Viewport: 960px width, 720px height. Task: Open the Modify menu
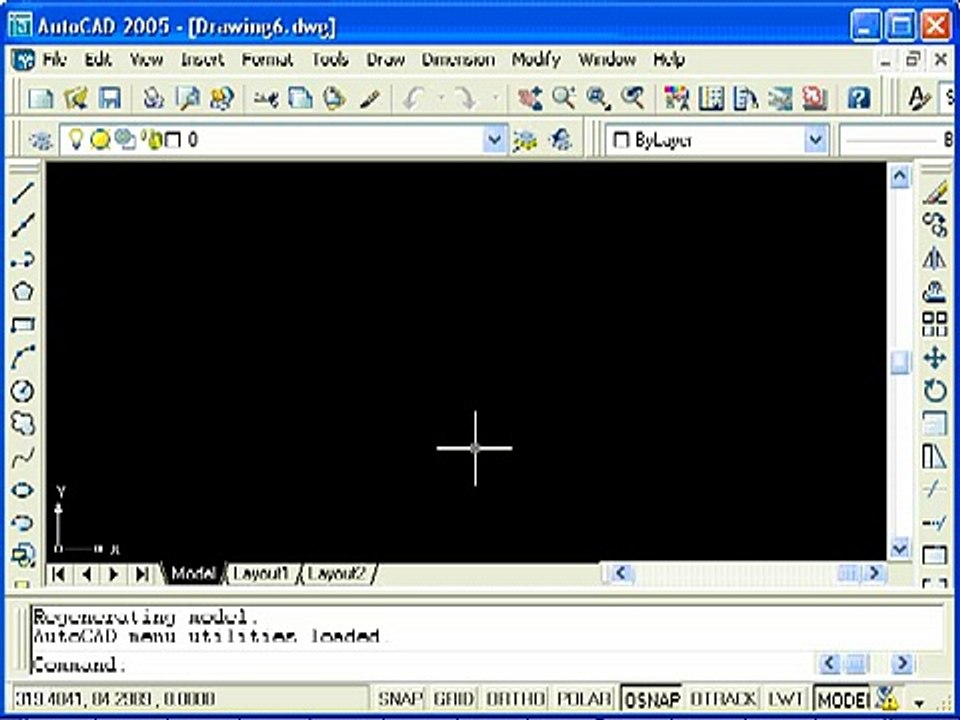click(x=536, y=59)
